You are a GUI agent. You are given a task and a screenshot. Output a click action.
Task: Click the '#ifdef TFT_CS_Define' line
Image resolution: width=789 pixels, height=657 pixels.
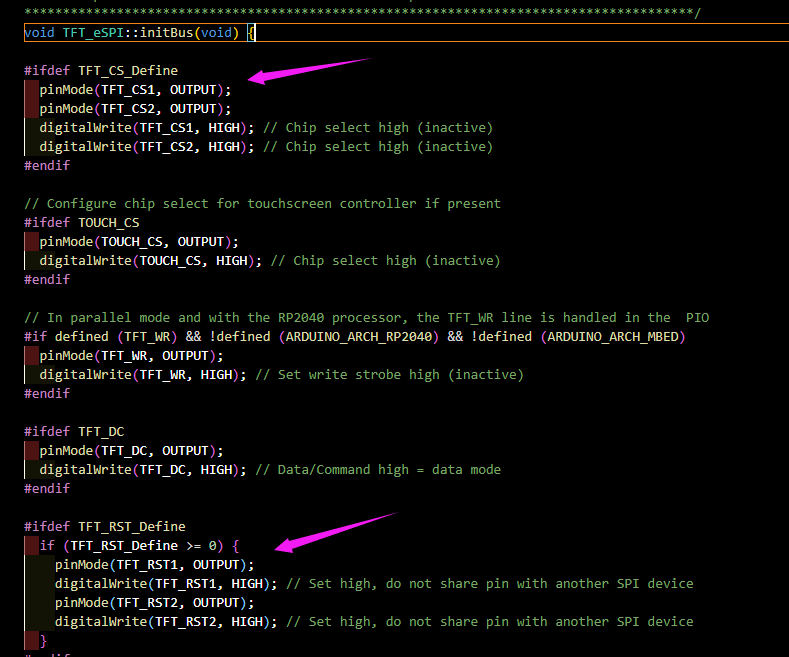[101, 70]
